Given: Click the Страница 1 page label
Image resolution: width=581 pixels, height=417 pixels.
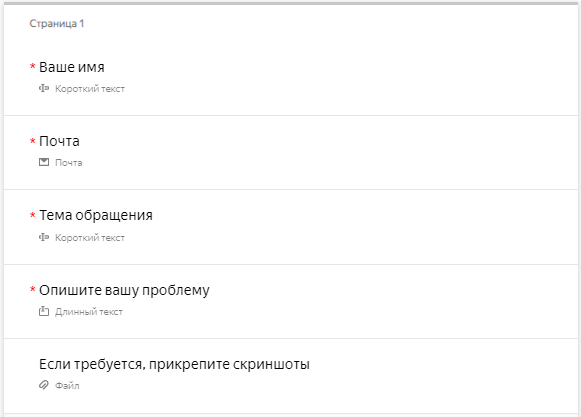Looking at the screenshot, I should tap(57, 23).
